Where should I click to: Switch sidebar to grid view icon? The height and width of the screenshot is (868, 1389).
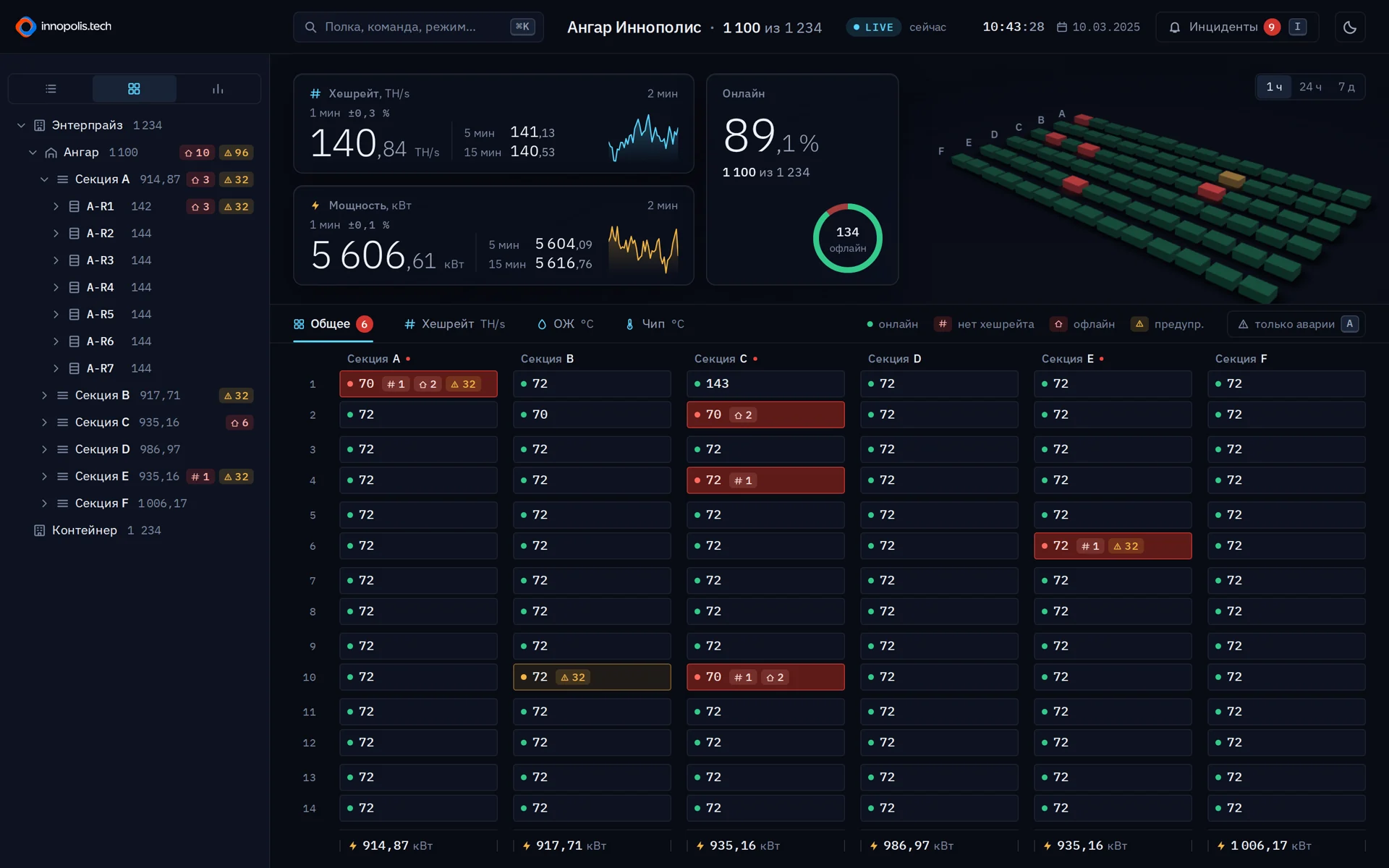pos(134,89)
